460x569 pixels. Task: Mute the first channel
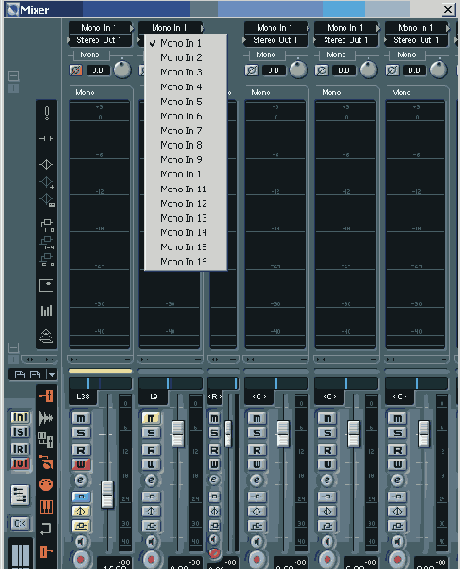[x=81, y=418]
